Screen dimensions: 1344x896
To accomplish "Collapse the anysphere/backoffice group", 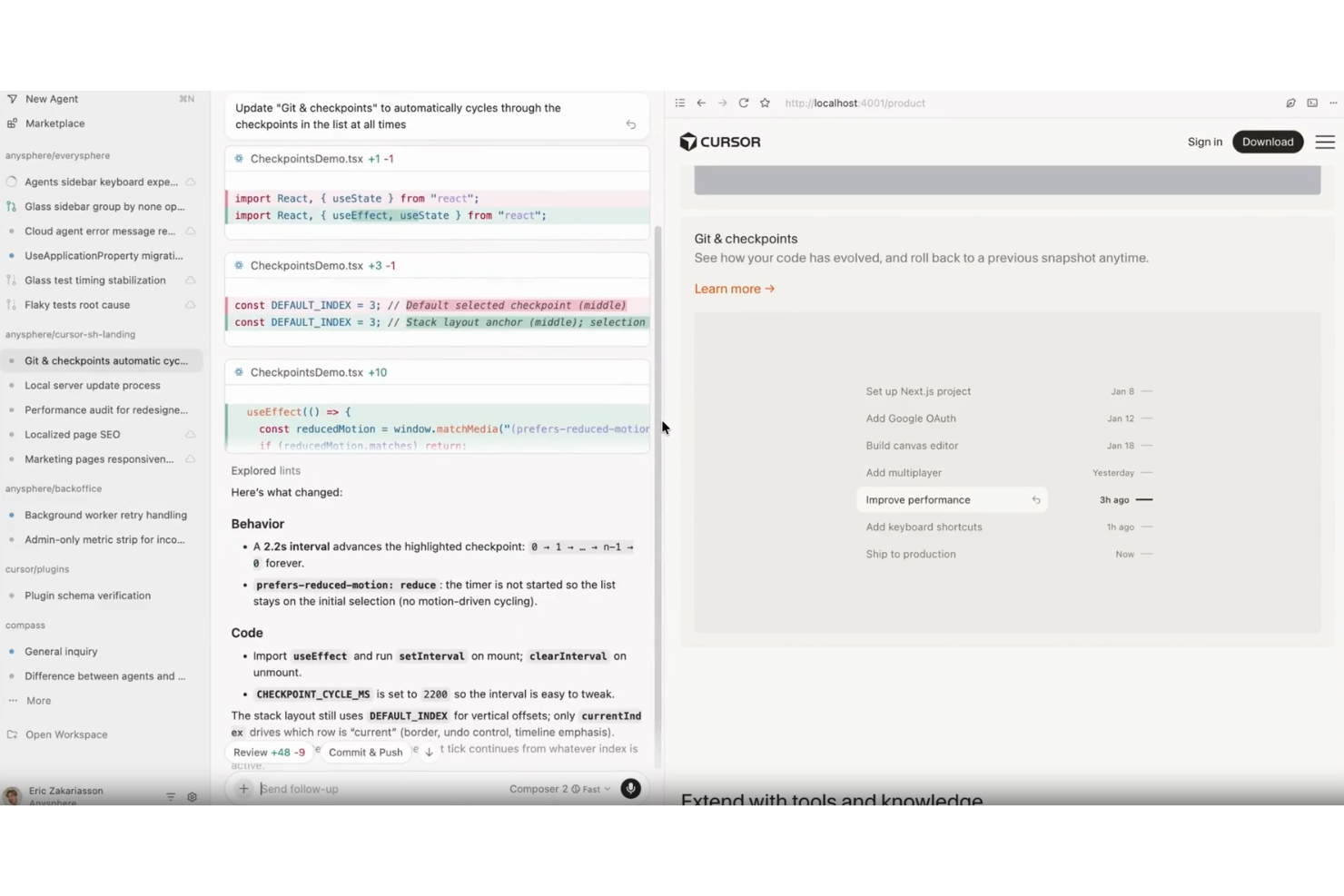I will [x=54, y=488].
